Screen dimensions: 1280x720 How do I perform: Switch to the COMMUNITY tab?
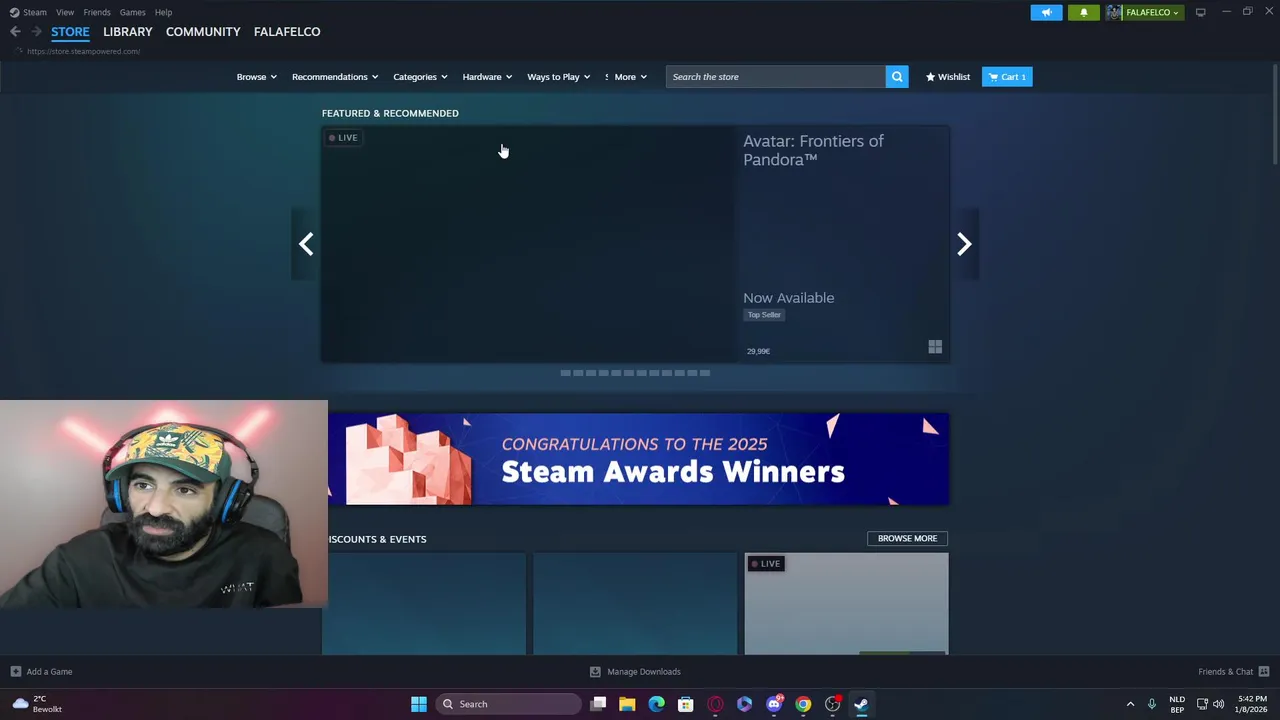pyautogui.click(x=203, y=32)
